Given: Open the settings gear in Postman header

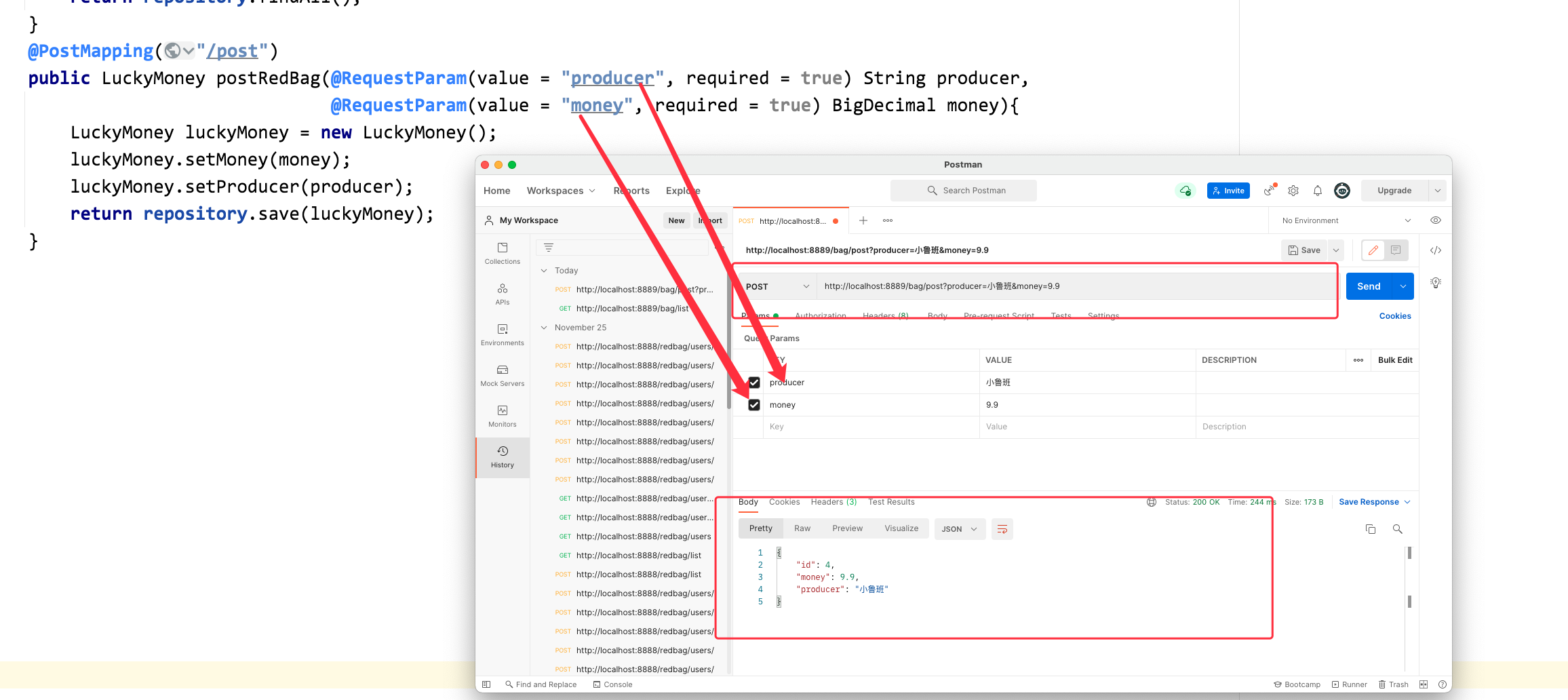Looking at the screenshot, I should [x=1293, y=191].
